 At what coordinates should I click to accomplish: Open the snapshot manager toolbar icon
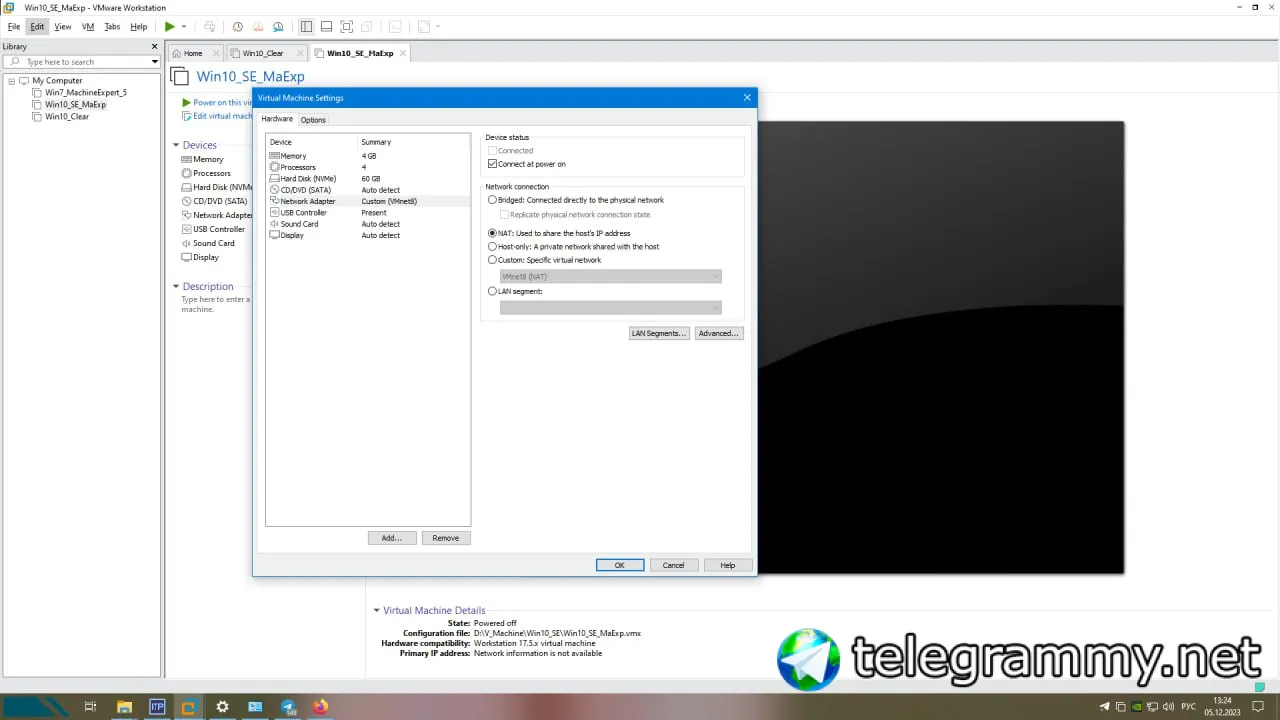278,27
